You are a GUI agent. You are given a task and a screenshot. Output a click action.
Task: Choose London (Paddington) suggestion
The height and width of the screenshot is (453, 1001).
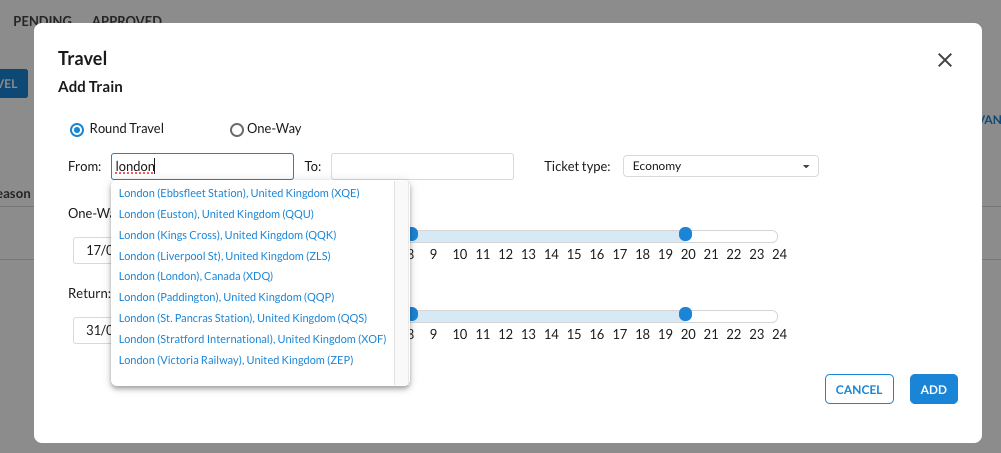pos(227,297)
